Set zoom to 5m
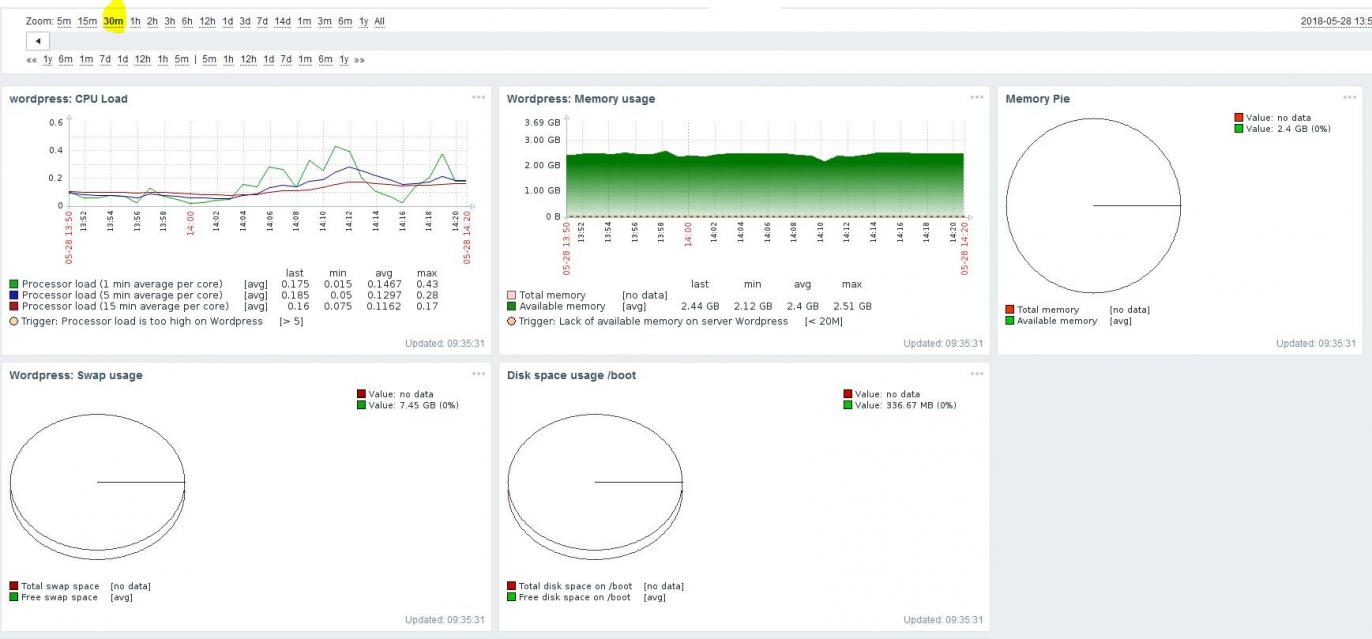 [64, 21]
